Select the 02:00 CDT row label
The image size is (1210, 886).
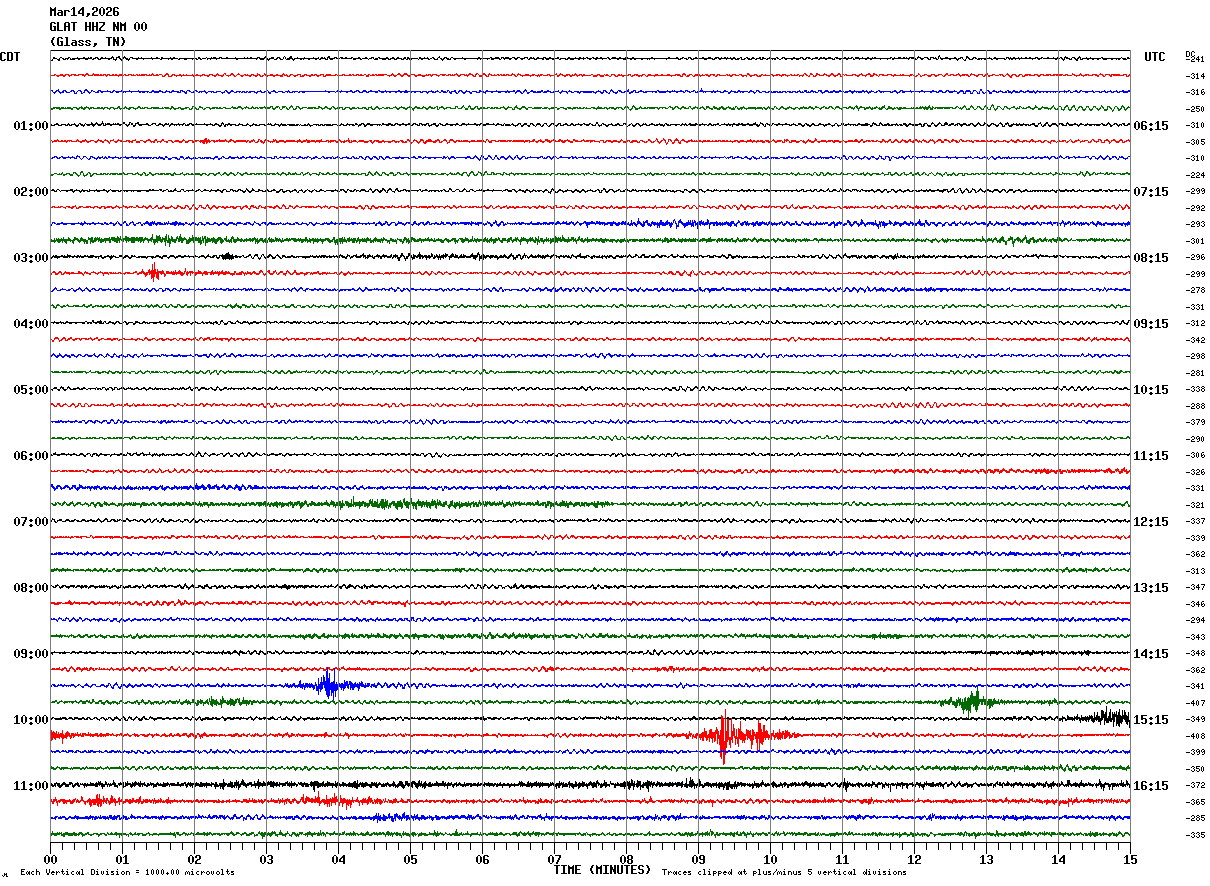30,192
